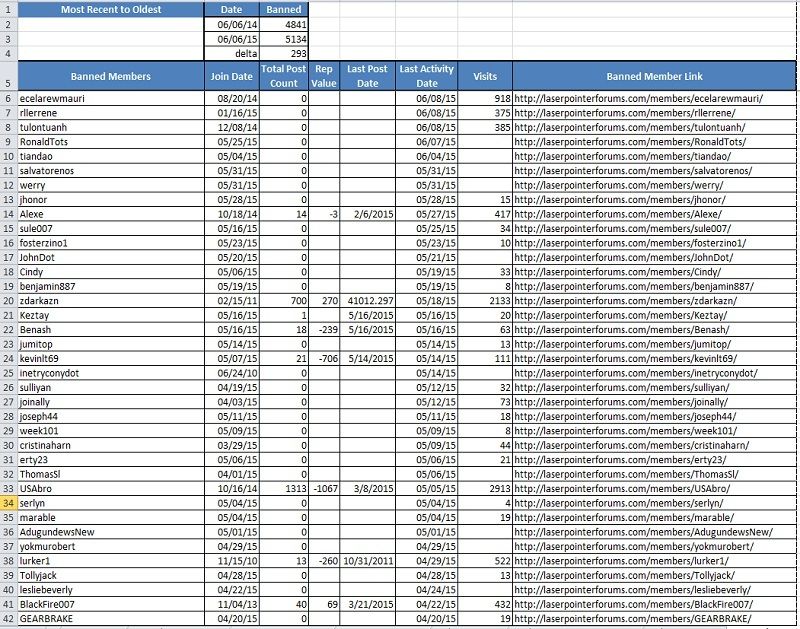Open the member link for ecelarewmauri
Screen dimensions: 800x629
pyautogui.click(x=638, y=98)
